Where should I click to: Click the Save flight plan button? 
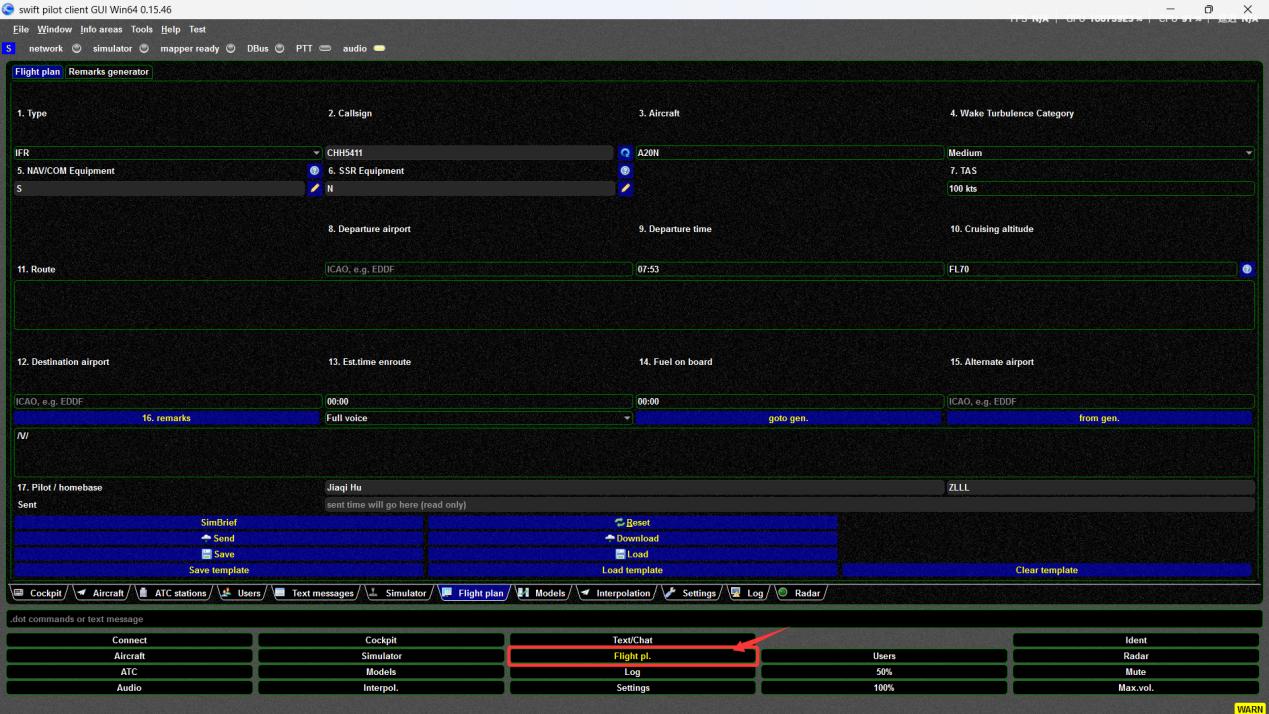pos(219,554)
